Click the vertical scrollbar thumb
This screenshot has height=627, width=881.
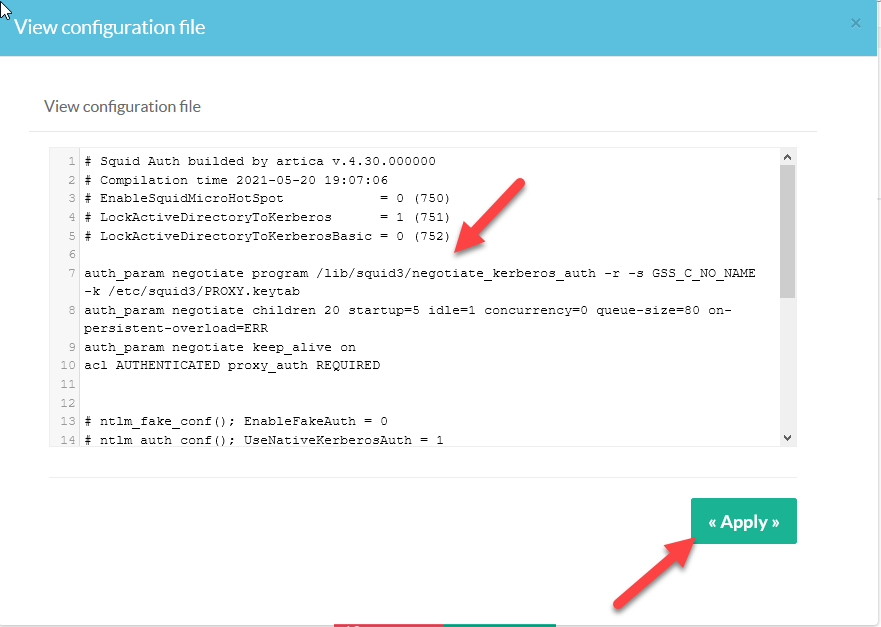787,230
